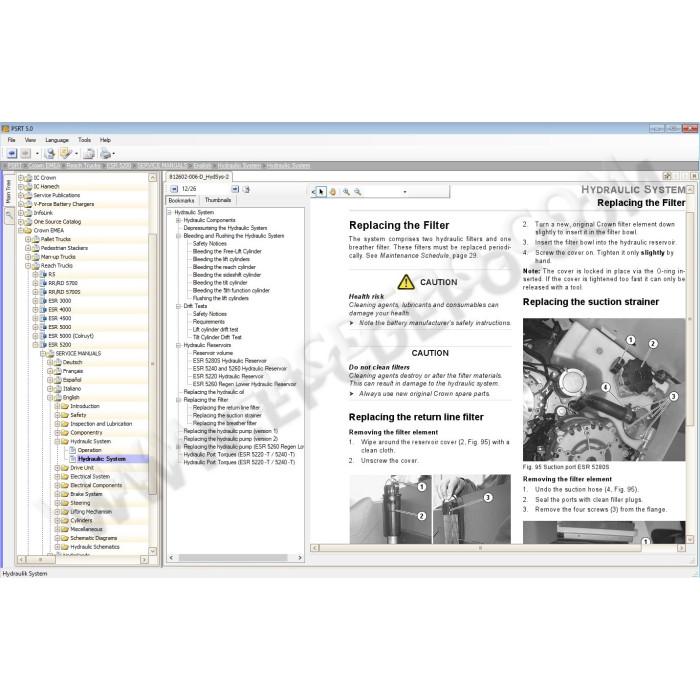Select One Source Catalog folder
The image size is (700, 700).
[57, 222]
